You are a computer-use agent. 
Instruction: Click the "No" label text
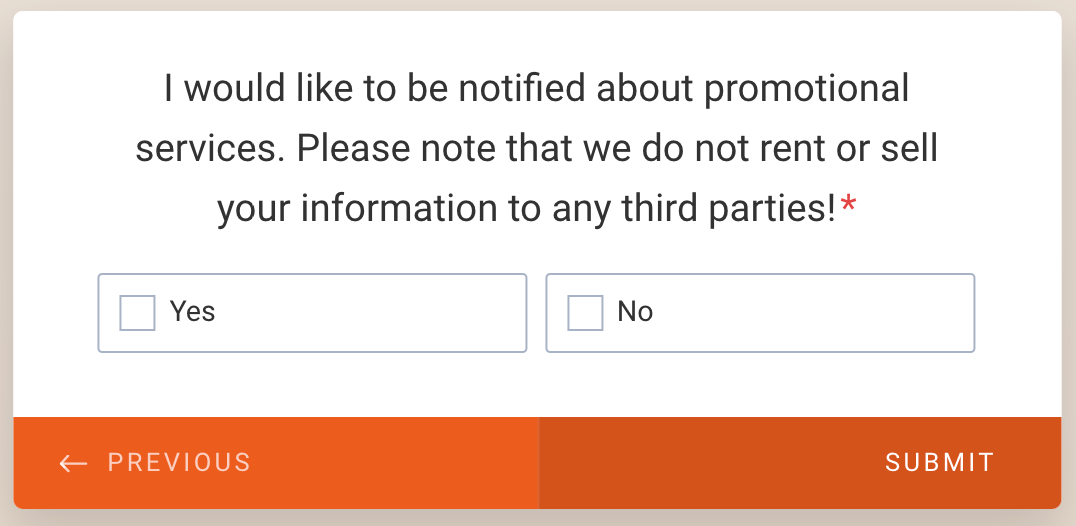(635, 312)
